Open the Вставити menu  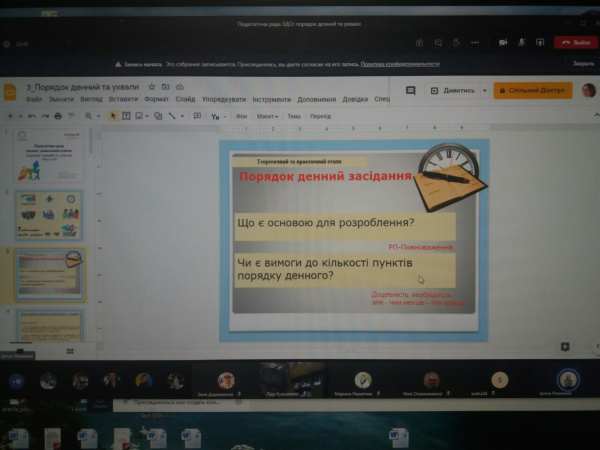tap(123, 99)
